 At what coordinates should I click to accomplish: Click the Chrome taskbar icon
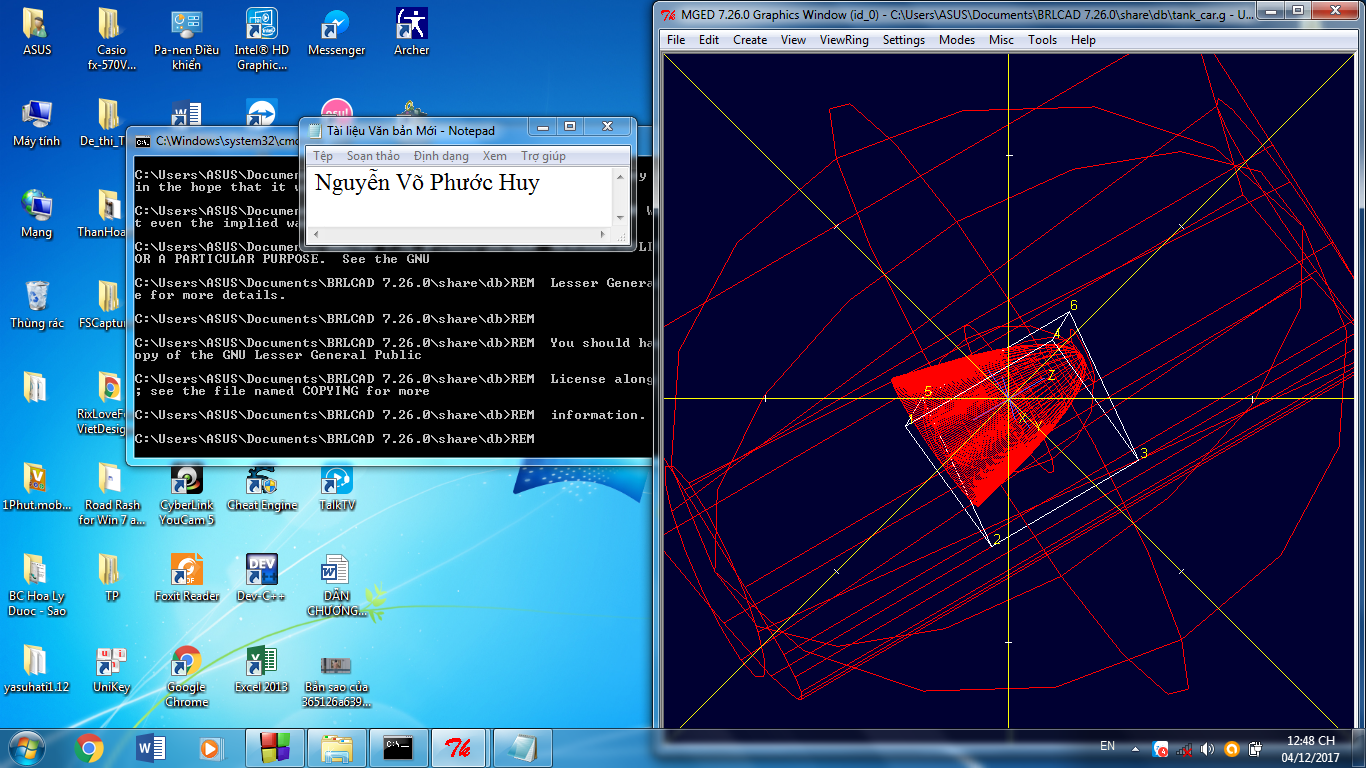tap(89, 748)
